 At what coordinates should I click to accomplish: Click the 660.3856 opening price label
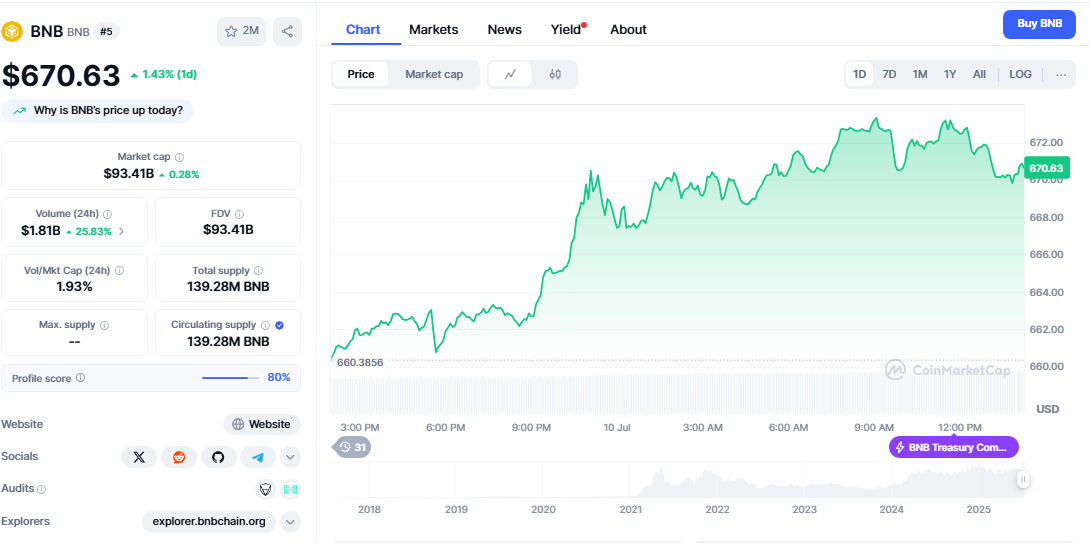[x=359, y=363]
